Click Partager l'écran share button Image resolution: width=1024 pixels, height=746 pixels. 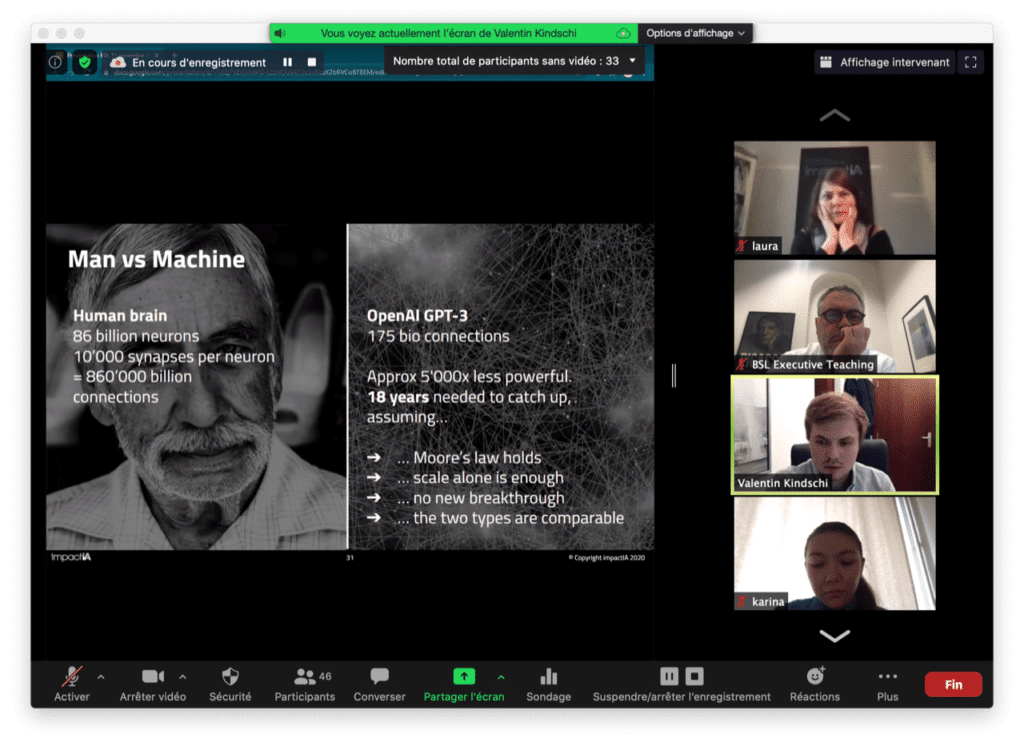[464, 677]
